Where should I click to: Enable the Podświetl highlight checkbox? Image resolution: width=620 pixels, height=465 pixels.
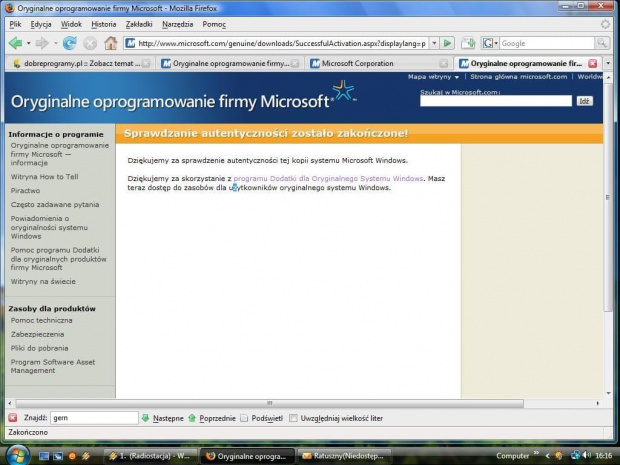coord(245,418)
